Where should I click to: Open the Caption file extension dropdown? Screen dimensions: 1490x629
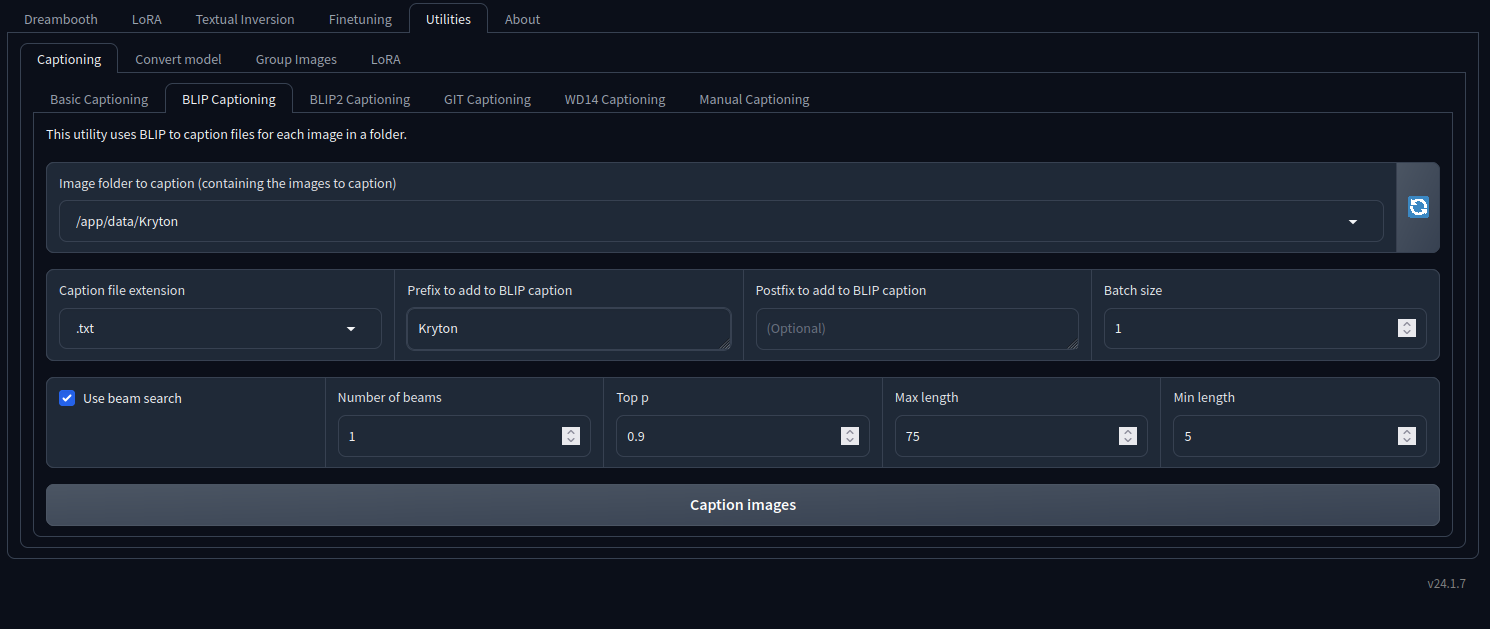point(351,329)
